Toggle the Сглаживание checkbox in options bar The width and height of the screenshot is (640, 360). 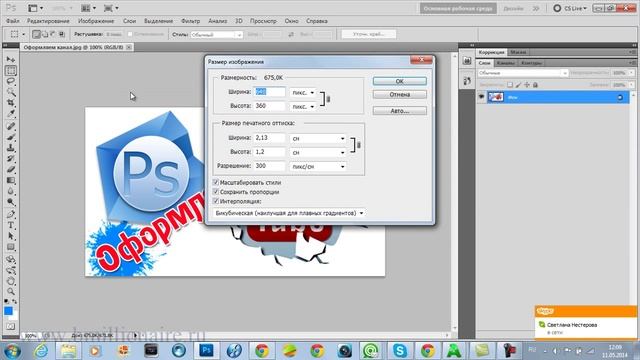tap(130, 34)
